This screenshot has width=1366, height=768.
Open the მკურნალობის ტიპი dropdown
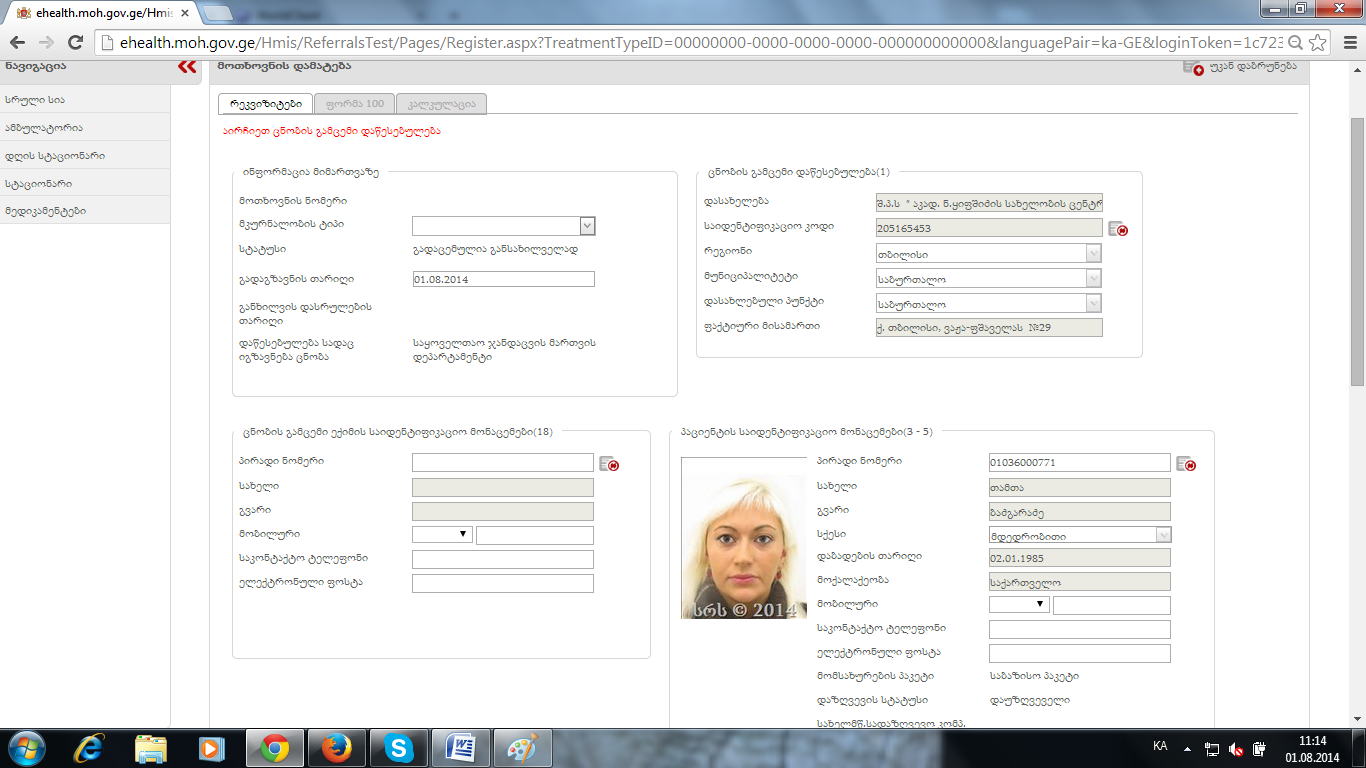[587, 226]
